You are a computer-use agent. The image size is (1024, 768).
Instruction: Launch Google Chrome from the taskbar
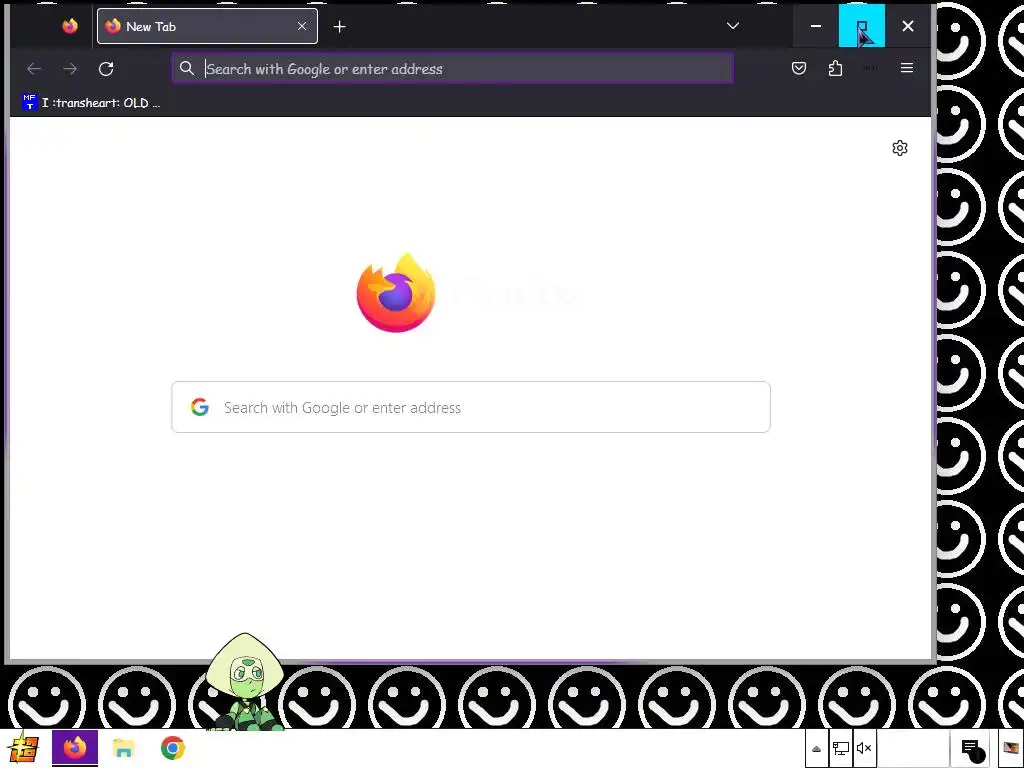[172, 748]
